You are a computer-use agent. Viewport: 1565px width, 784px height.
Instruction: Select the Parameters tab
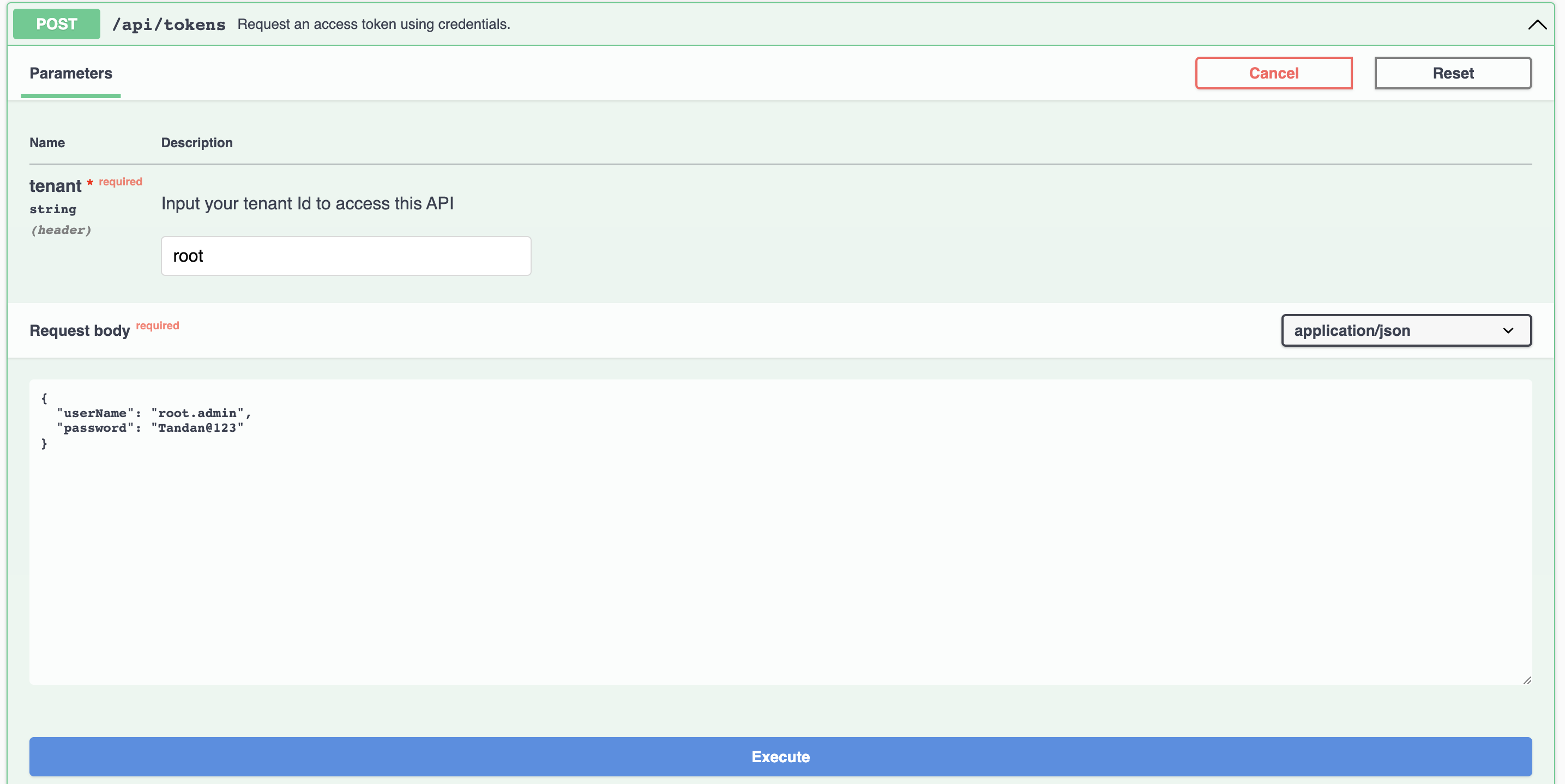[70, 74]
